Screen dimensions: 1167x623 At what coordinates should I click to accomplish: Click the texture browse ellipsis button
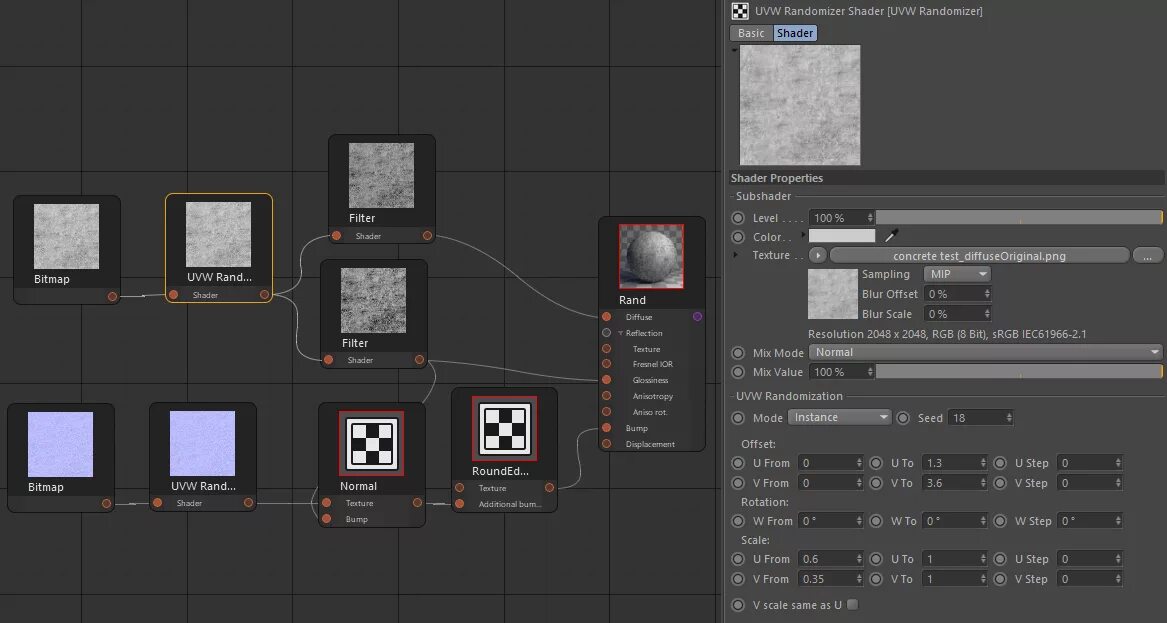[x=1148, y=255]
